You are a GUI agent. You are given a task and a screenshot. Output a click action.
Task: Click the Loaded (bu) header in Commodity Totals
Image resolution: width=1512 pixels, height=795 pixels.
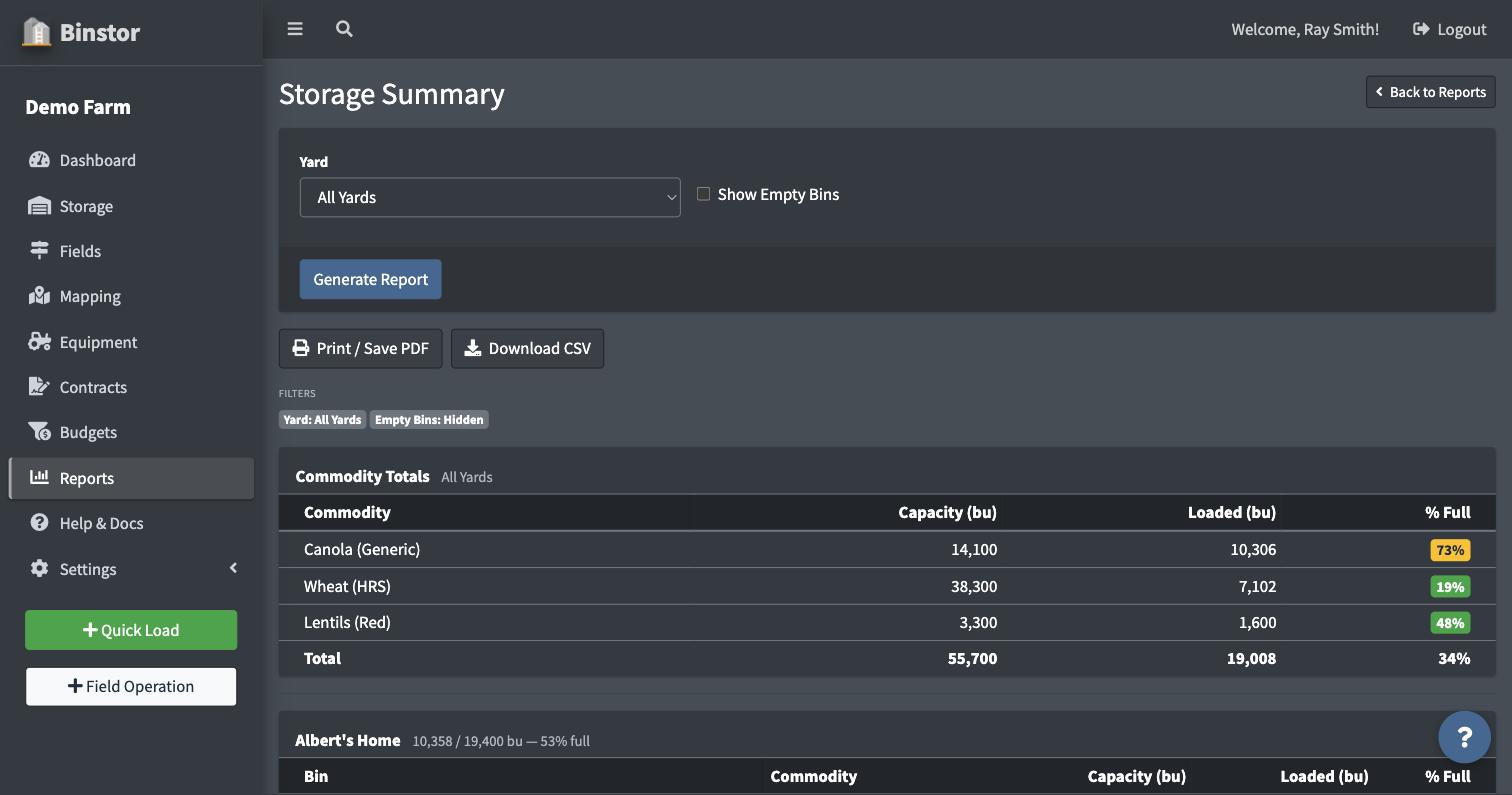tap(1232, 512)
